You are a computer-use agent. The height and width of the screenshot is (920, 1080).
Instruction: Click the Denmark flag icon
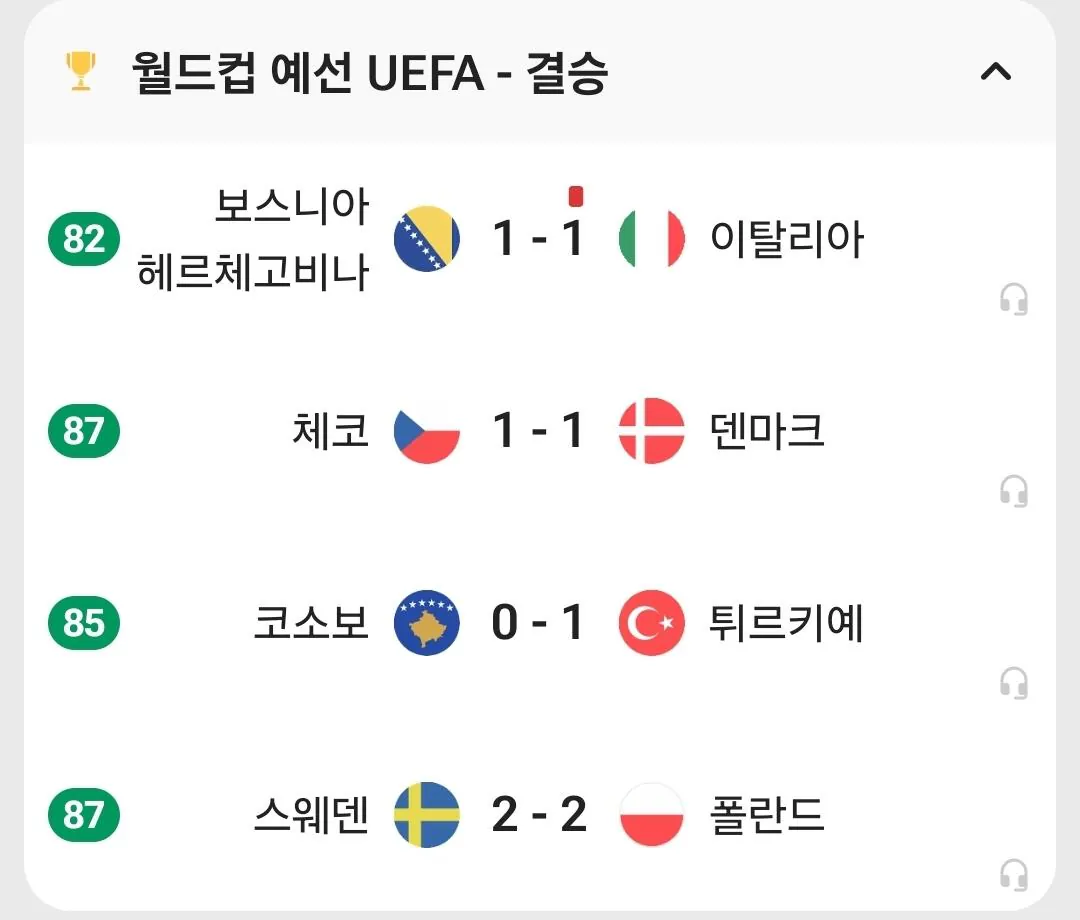click(651, 431)
